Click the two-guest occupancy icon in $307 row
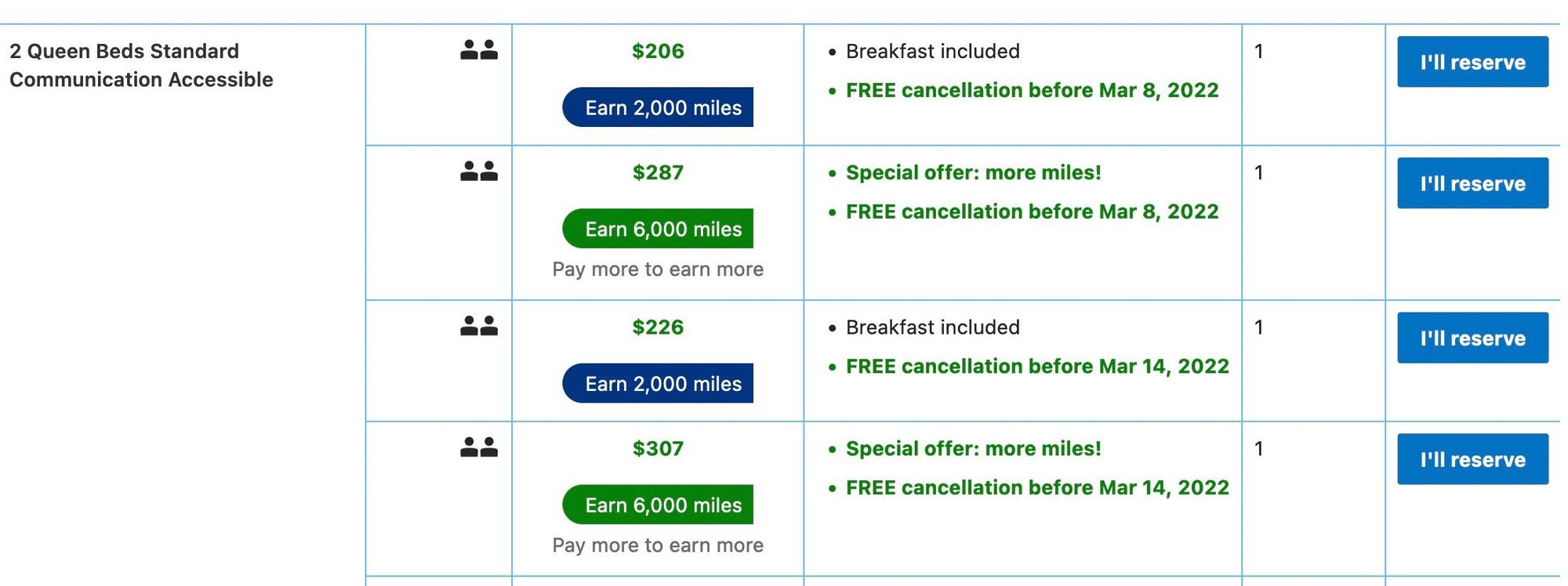The width and height of the screenshot is (1568, 586). coord(479,447)
